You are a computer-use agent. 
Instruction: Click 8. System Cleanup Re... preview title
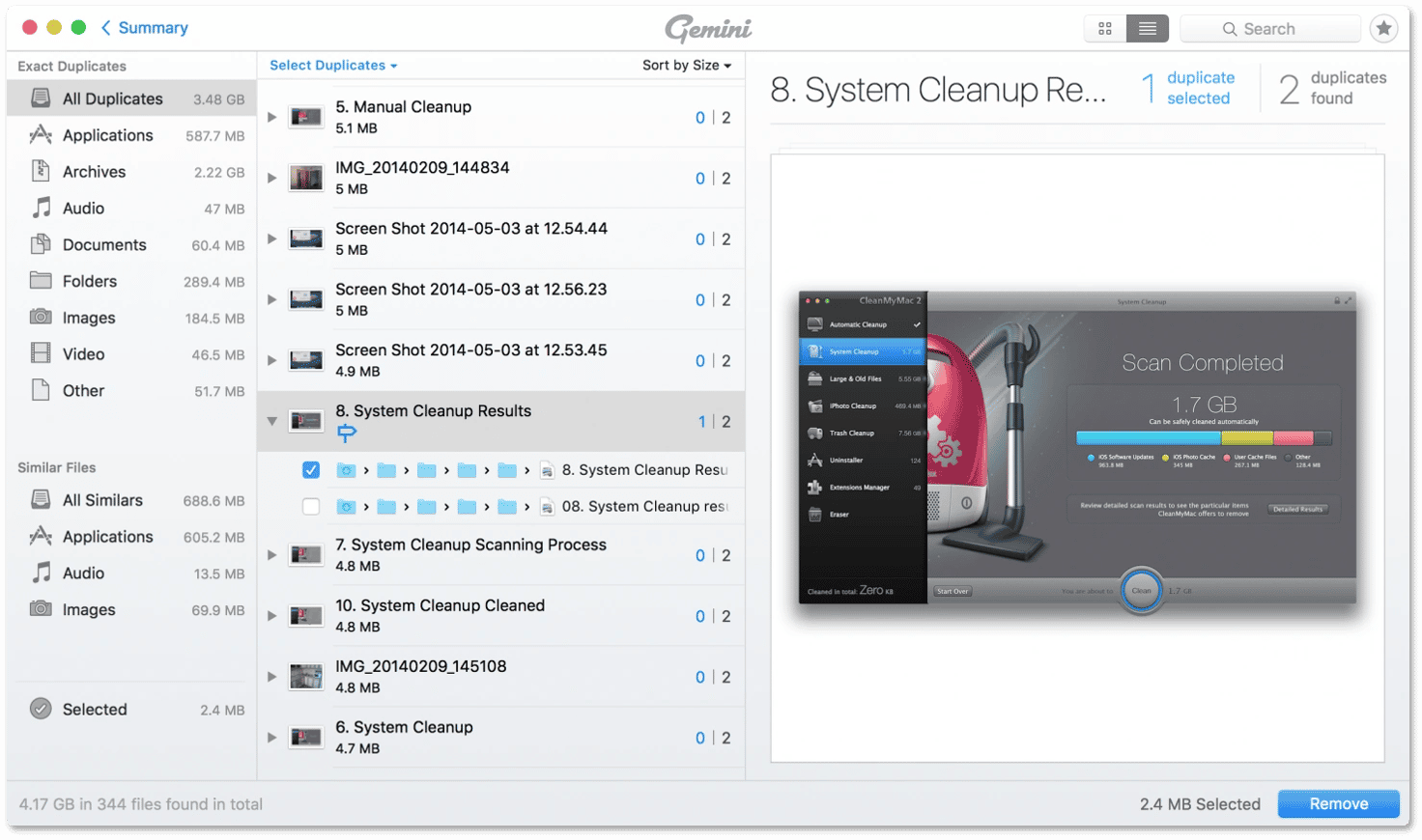[938, 90]
